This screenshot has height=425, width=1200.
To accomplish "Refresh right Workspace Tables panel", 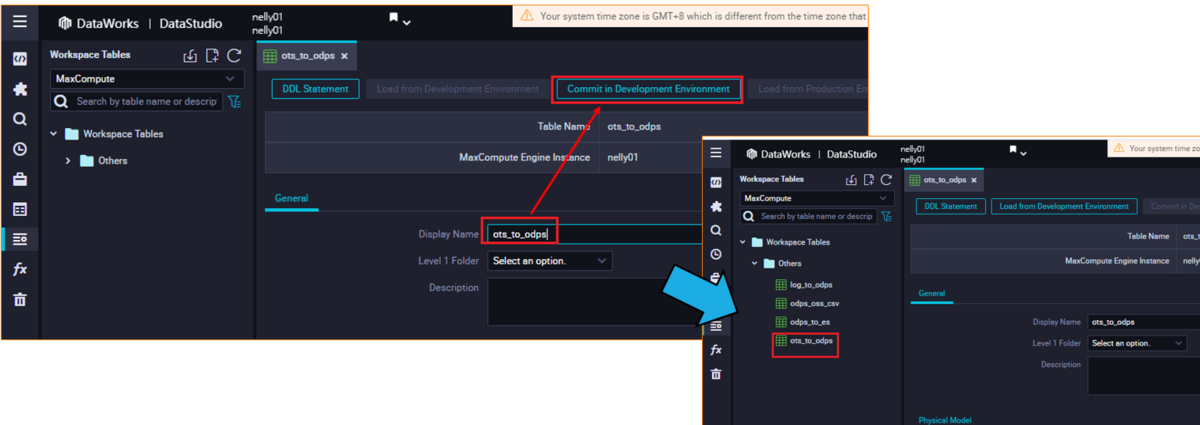I will click(886, 180).
